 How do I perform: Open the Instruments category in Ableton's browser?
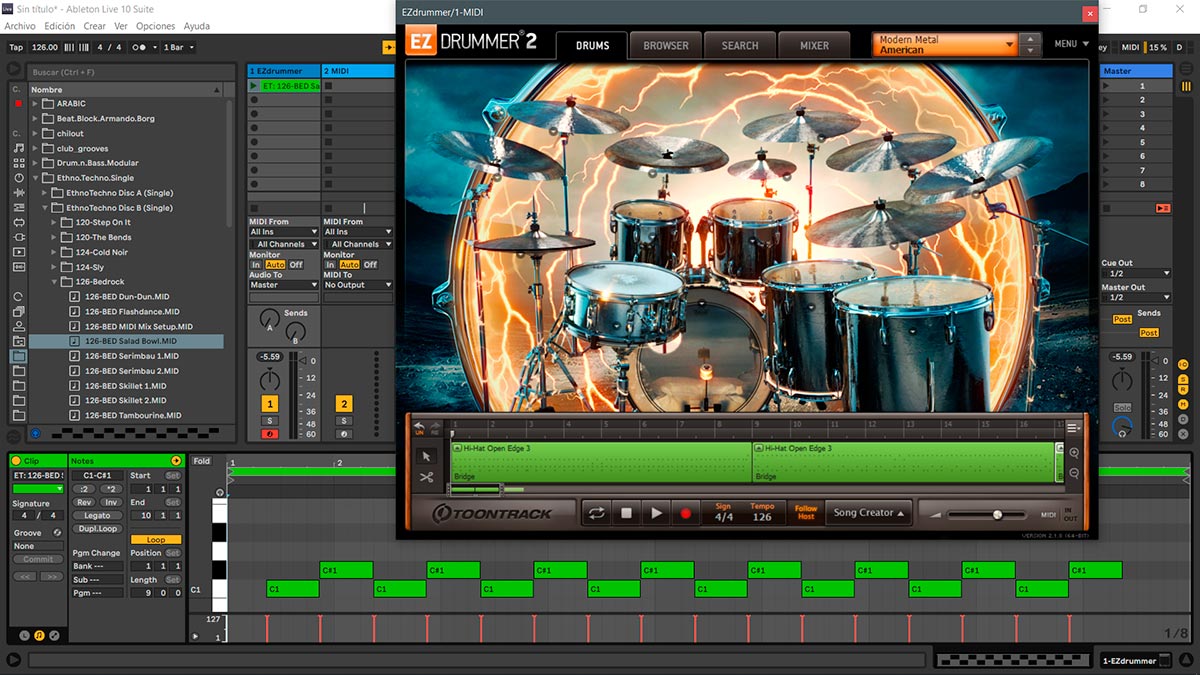[18, 177]
